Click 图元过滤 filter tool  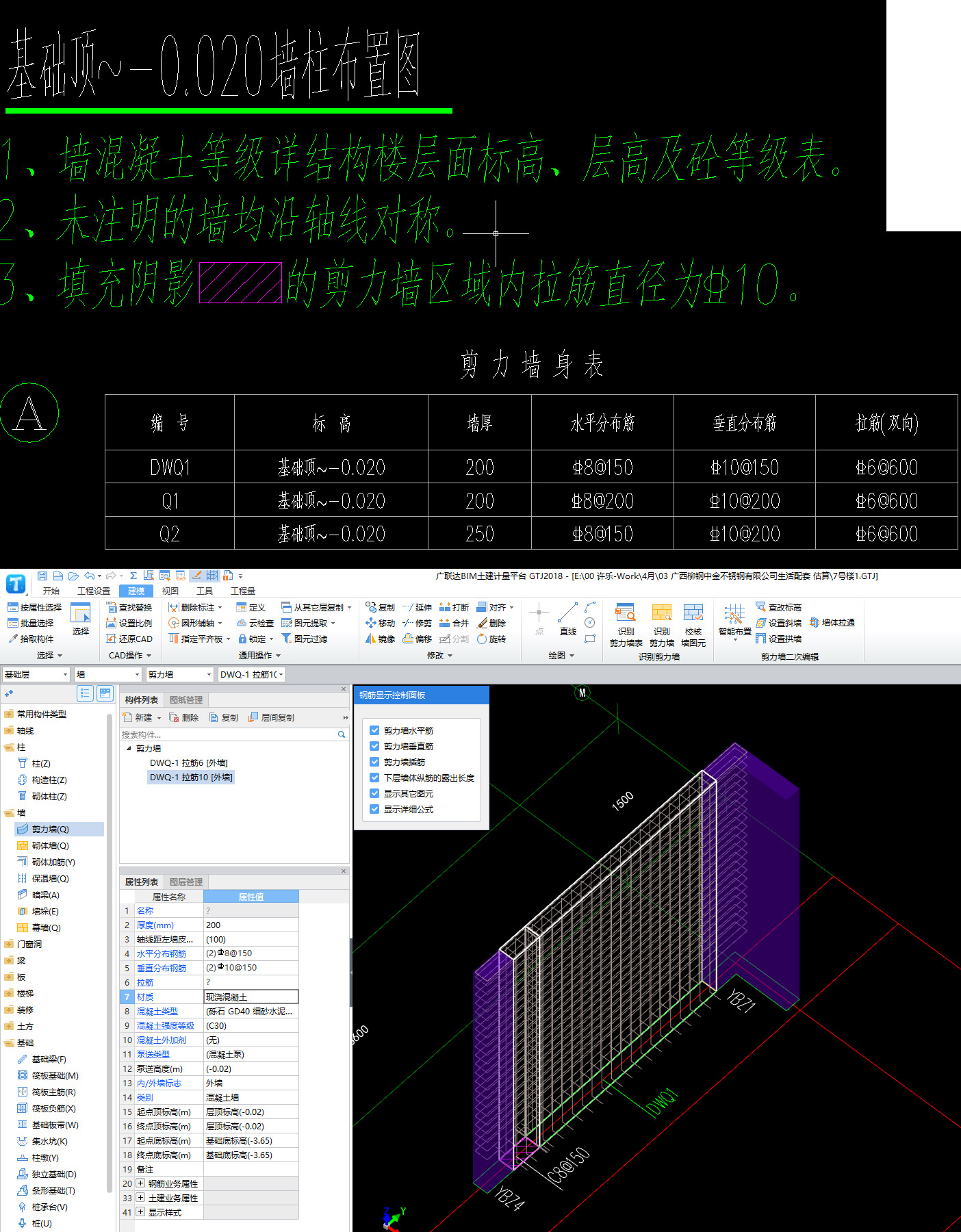click(305, 639)
